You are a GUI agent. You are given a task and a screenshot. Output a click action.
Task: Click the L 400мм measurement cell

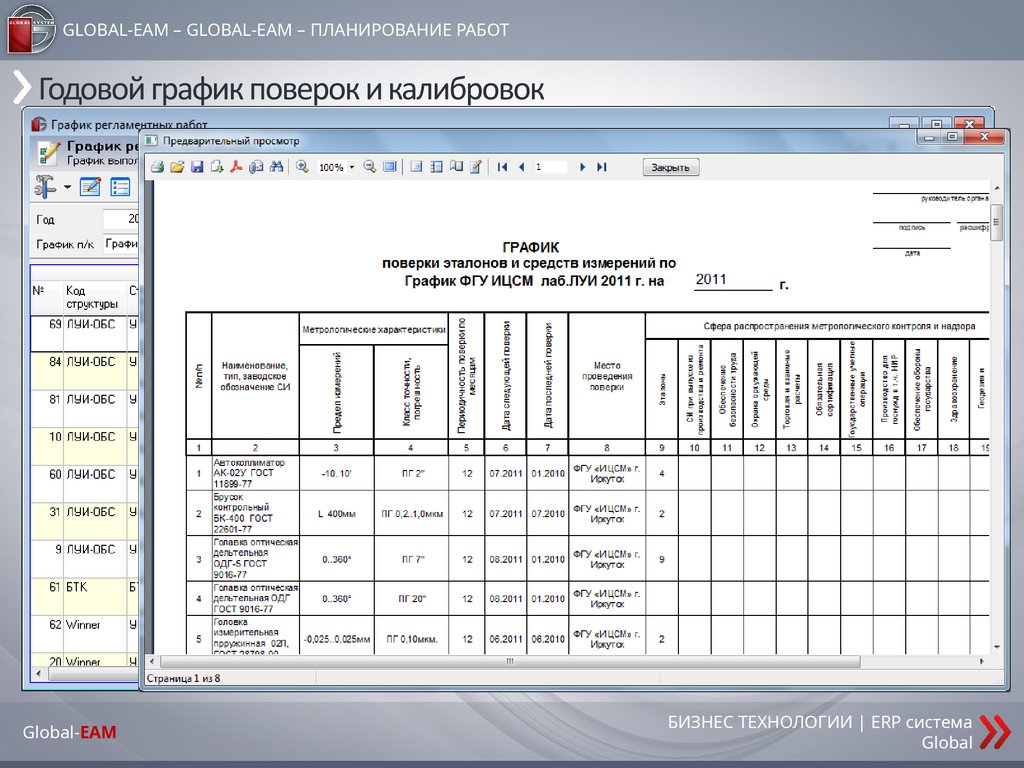(337, 514)
